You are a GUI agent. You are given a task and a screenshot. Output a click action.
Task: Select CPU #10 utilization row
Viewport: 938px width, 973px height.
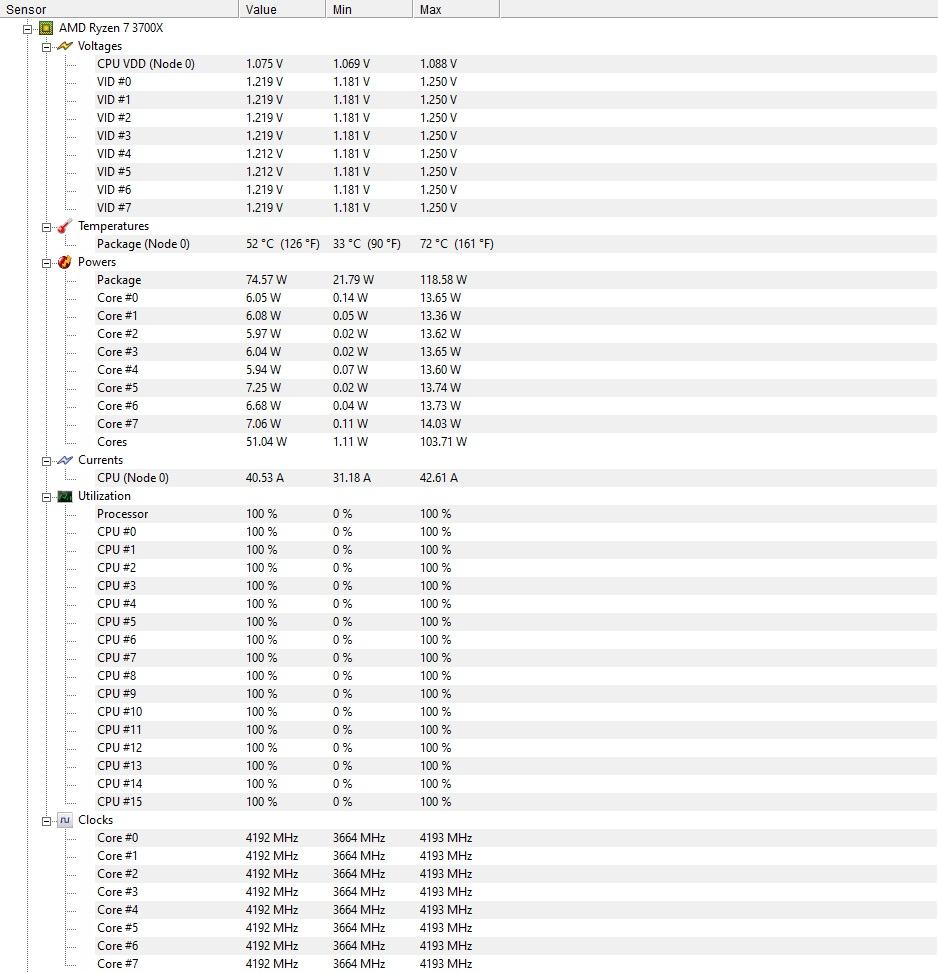(515, 712)
